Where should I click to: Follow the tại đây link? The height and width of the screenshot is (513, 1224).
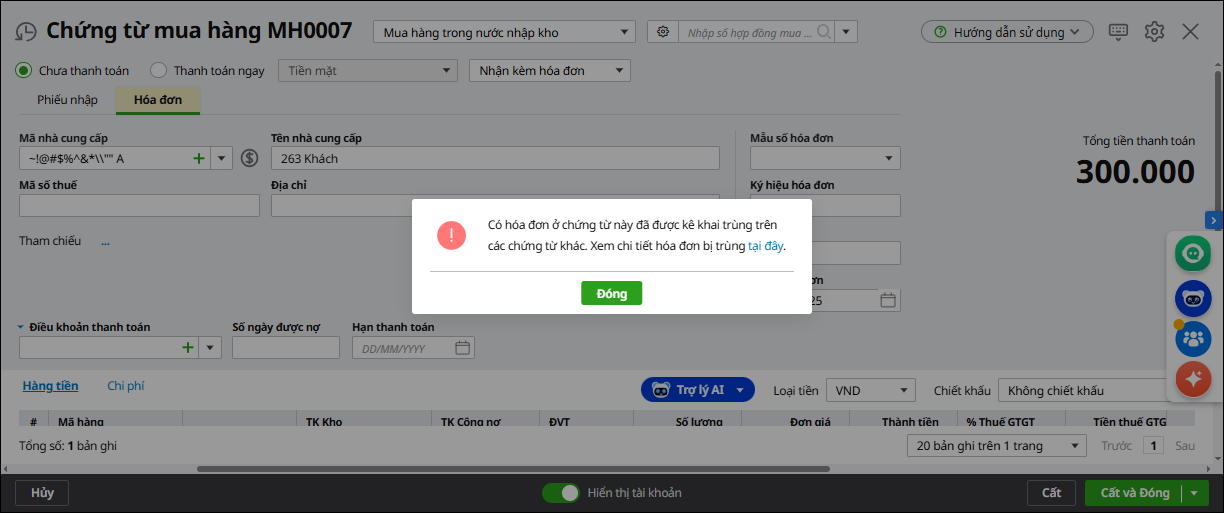click(766, 245)
